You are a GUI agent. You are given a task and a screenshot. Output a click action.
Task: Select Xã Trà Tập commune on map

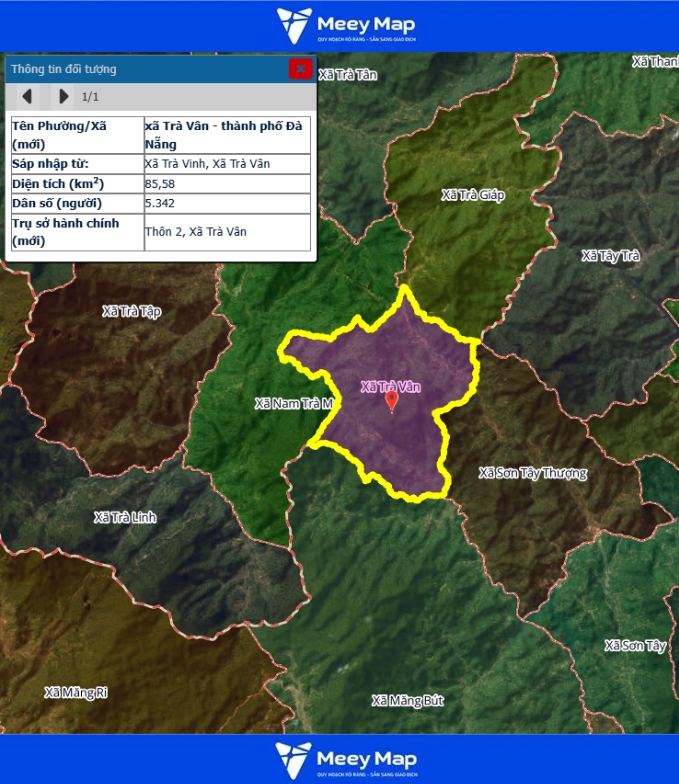tap(131, 311)
